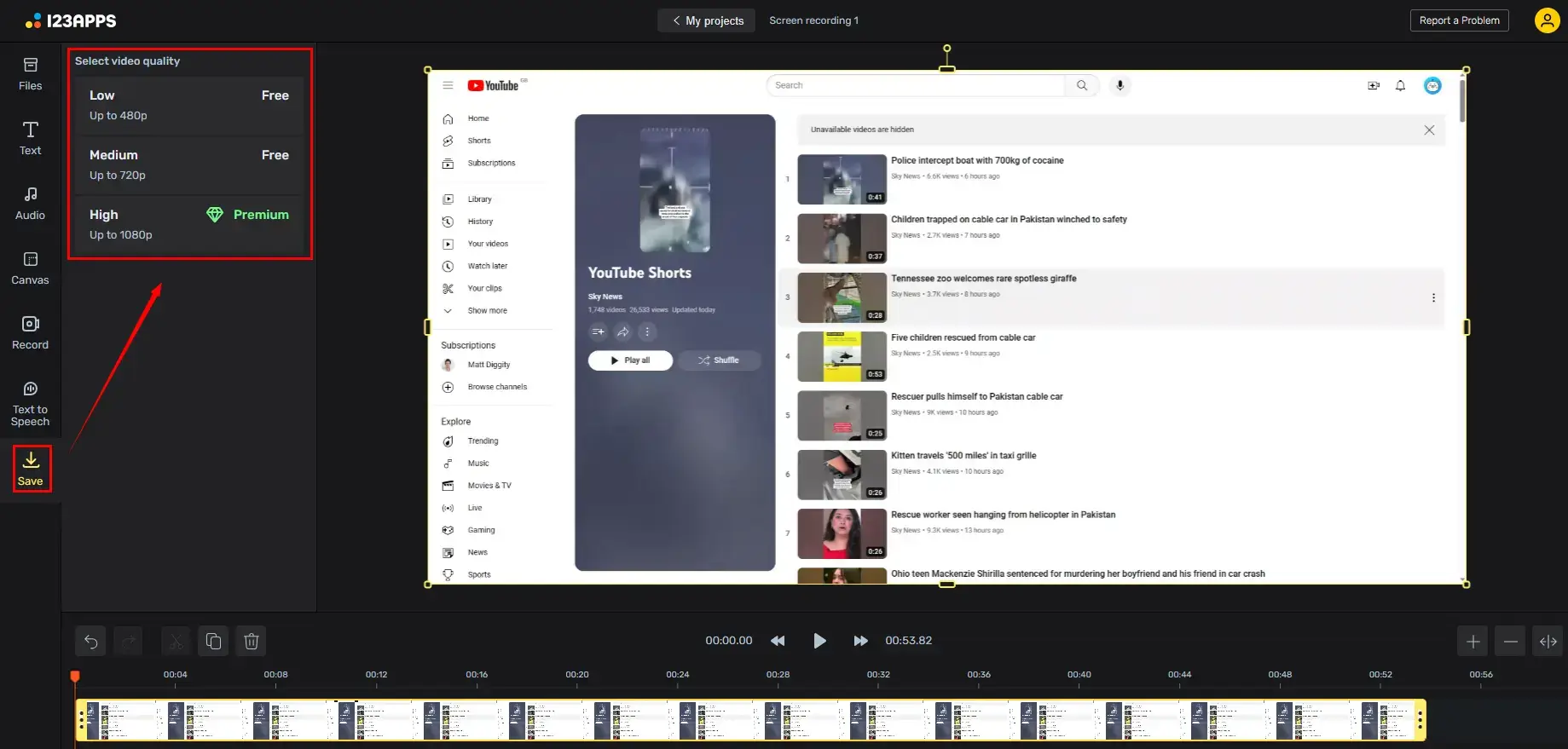Open the Canvas settings
Screen dimensions: 1568x749
tap(30, 268)
